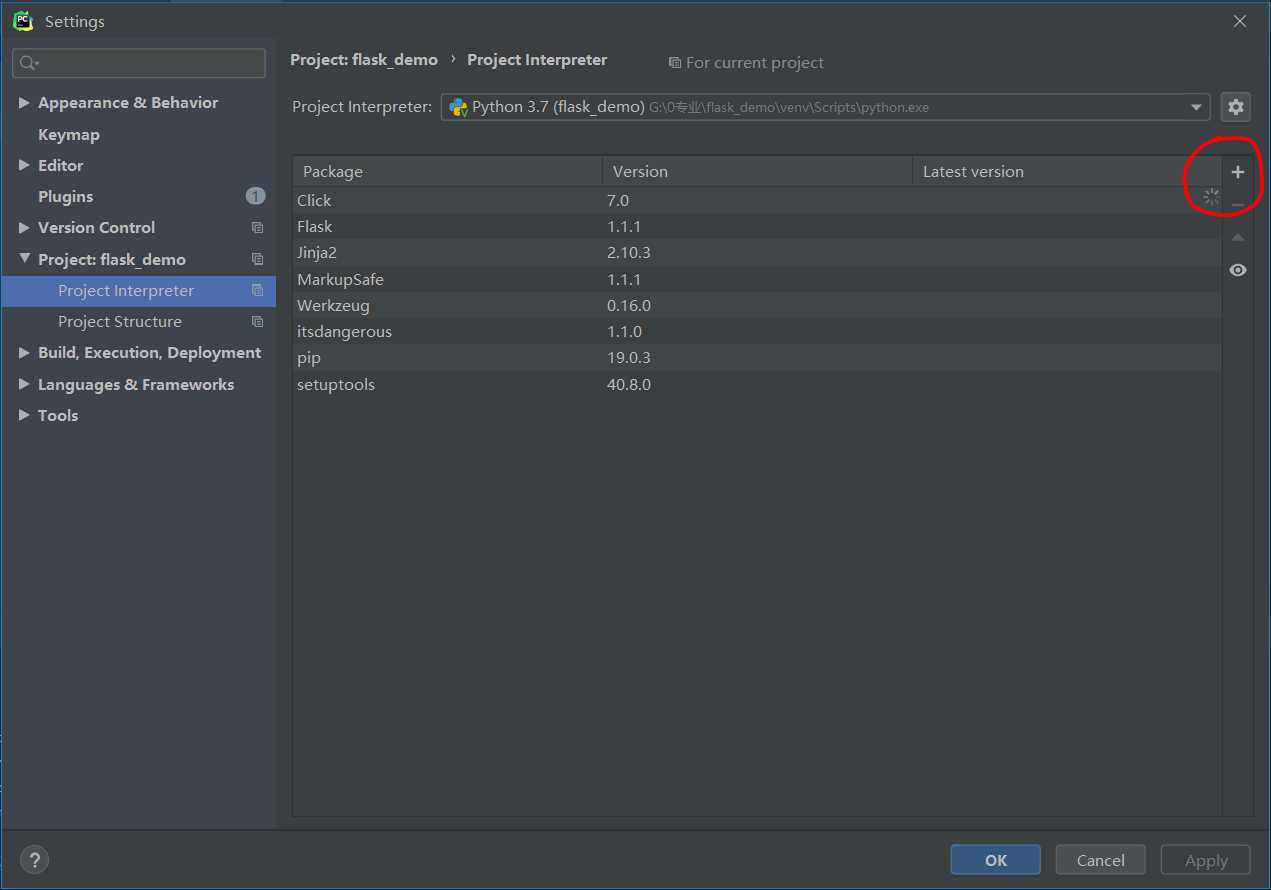Collapse the Project: flask_demo section

tap(24, 259)
